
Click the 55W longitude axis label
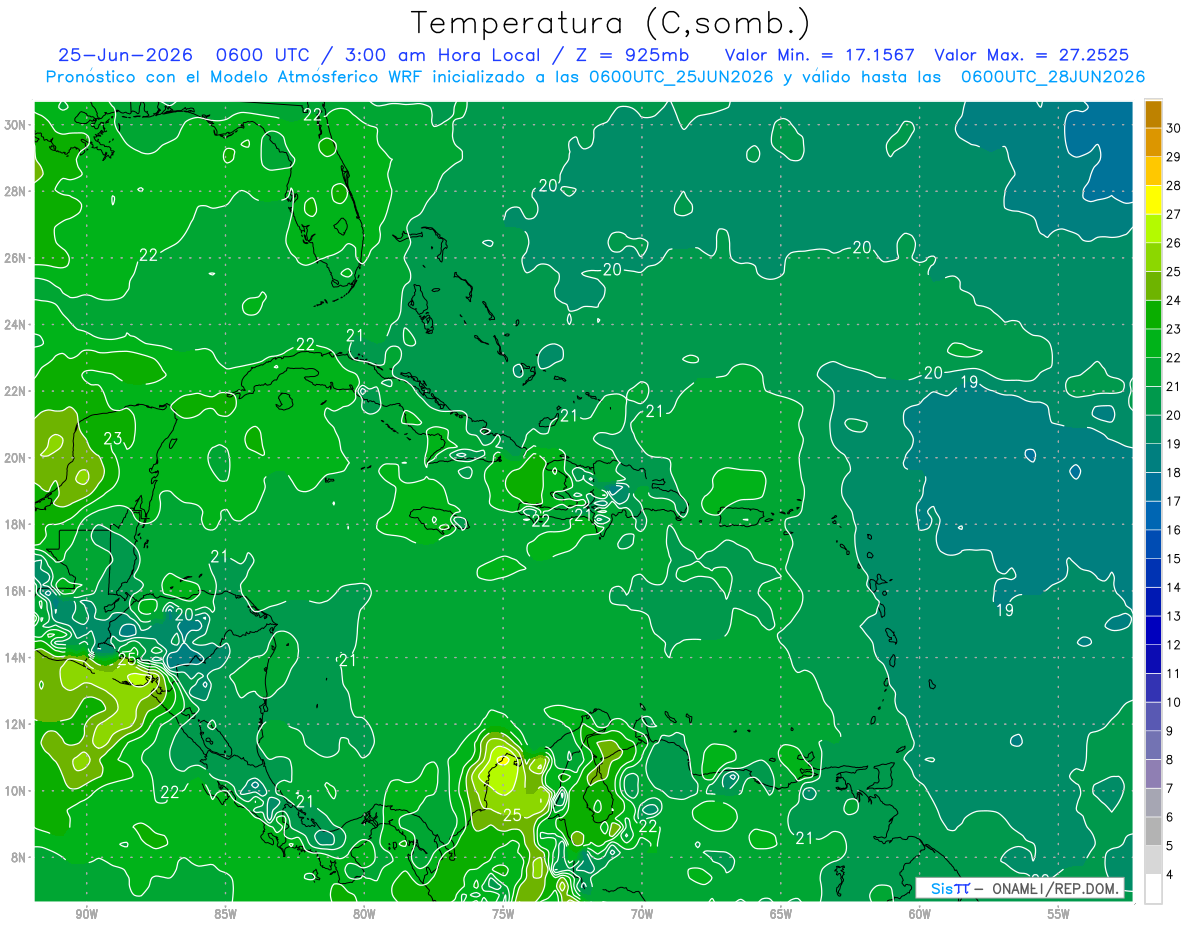tap(1059, 914)
